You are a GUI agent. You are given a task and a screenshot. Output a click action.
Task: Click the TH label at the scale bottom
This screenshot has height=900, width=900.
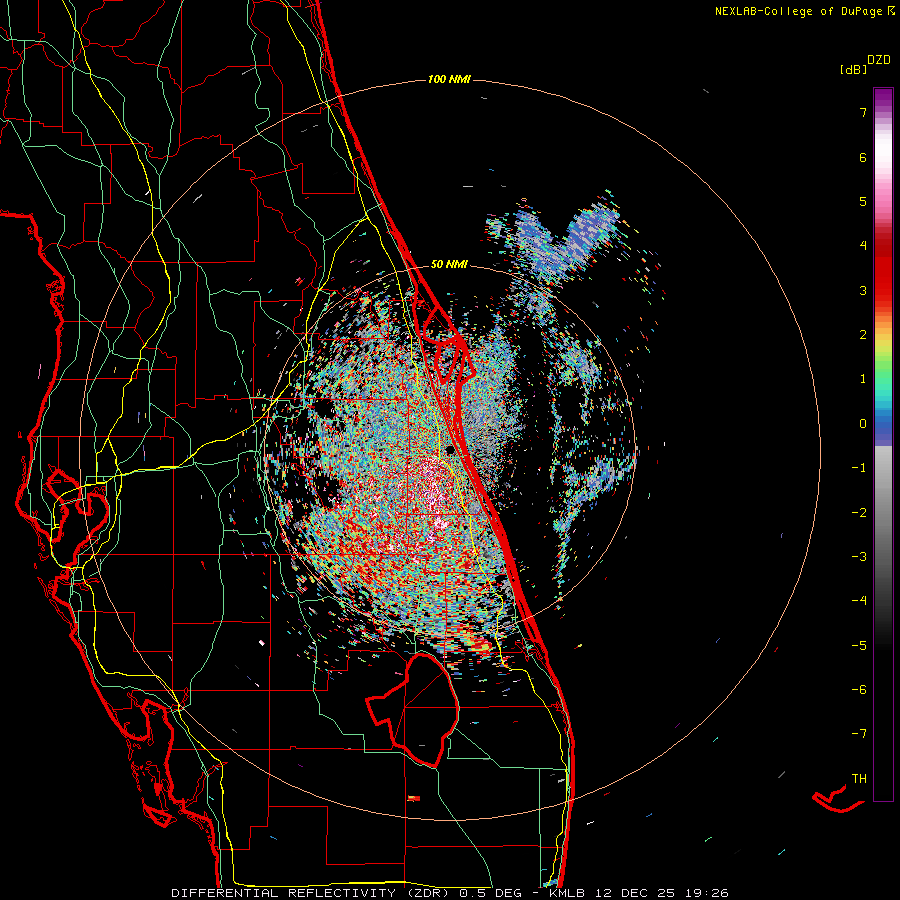point(859,779)
